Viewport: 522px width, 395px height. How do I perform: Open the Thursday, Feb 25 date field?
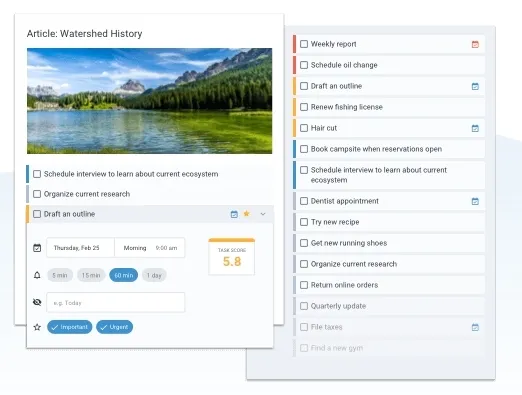(80, 248)
